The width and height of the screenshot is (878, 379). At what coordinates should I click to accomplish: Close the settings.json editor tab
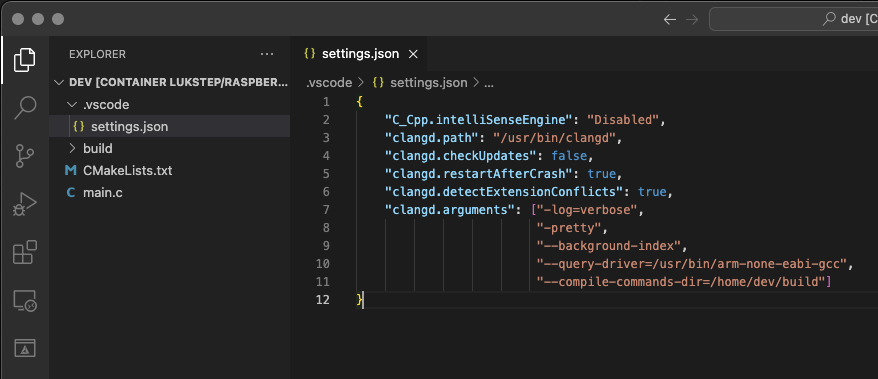click(x=413, y=54)
